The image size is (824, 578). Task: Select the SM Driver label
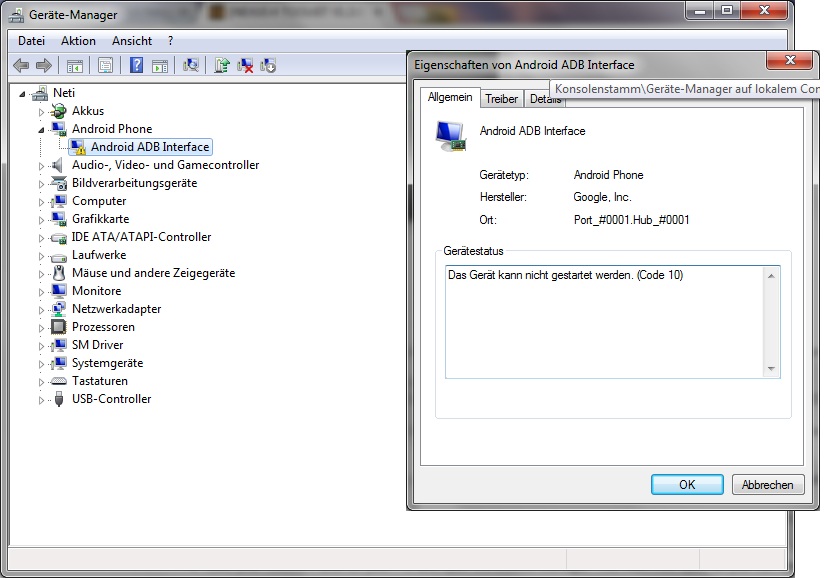click(x=98, y=345)
